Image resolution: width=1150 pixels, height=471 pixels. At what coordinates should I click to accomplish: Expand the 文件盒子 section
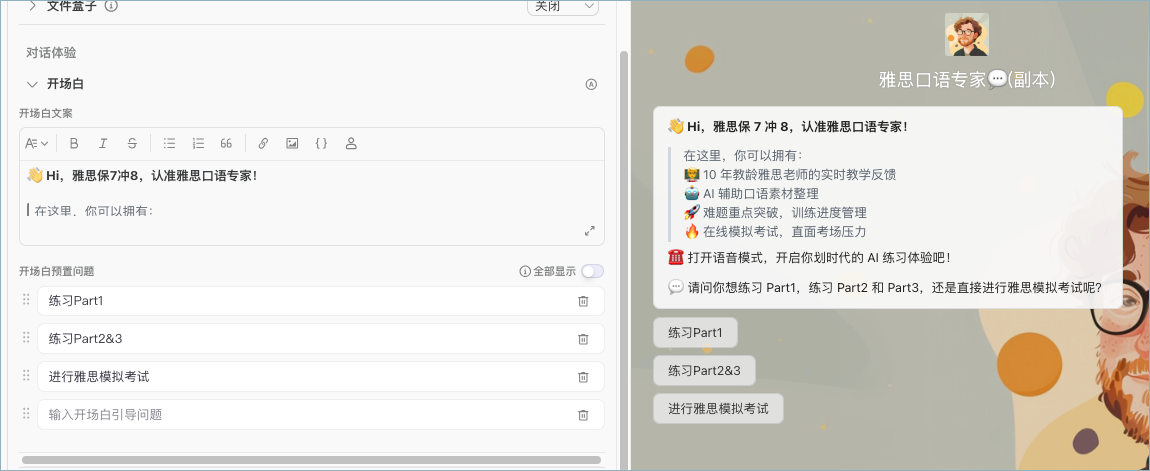coord(32,6)
